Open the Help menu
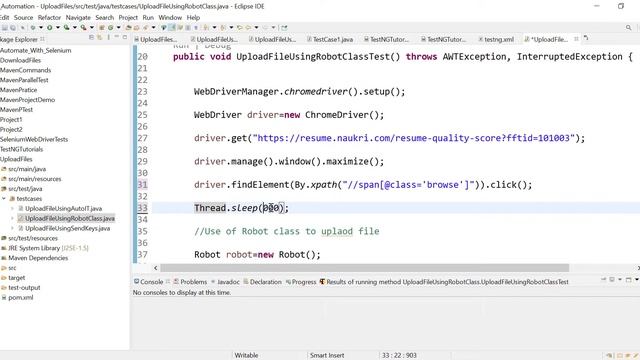Viewport: 640px width, 360px height. (193, 18)
